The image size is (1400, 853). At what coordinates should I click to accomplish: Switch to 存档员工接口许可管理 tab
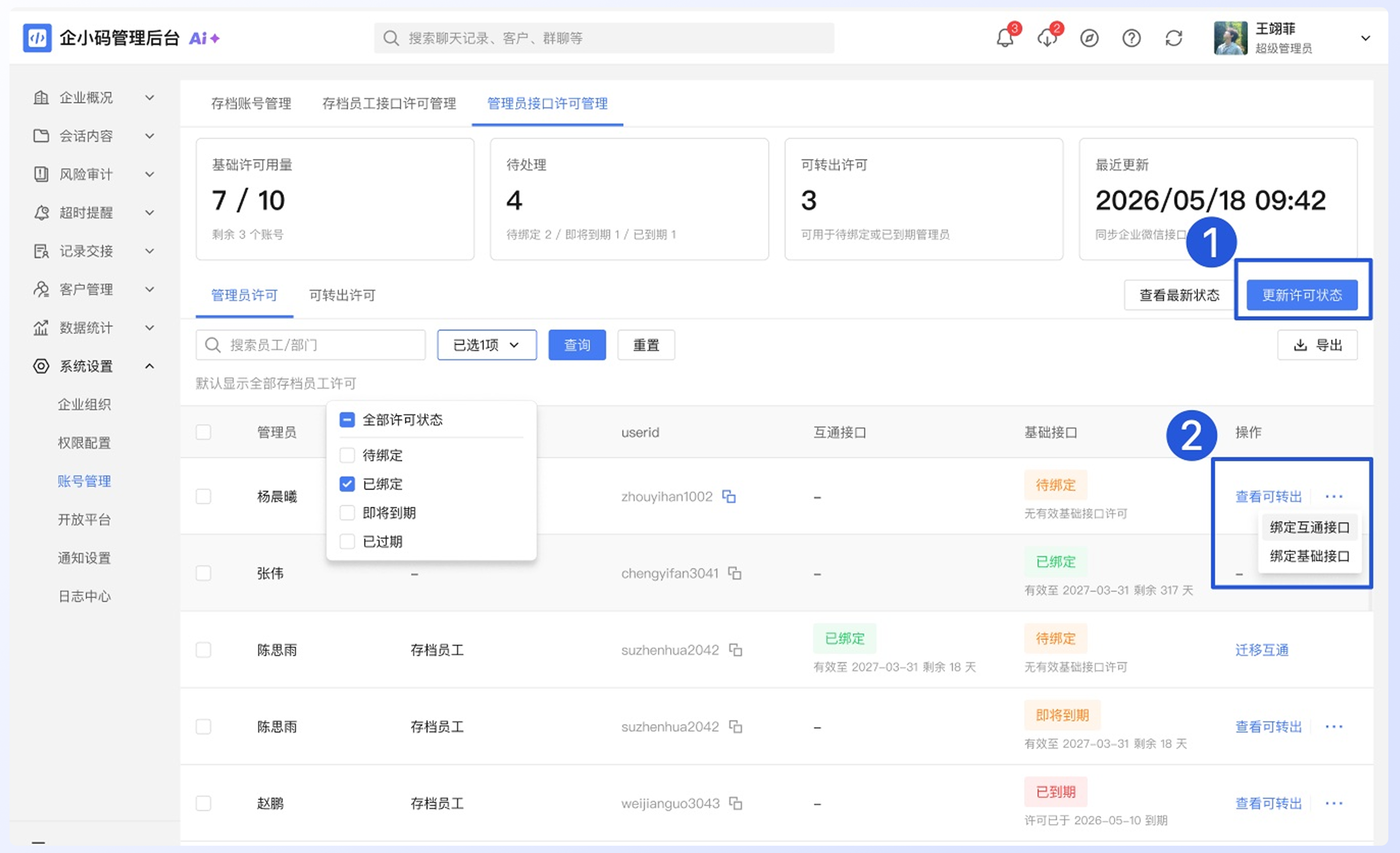(389, 104)
